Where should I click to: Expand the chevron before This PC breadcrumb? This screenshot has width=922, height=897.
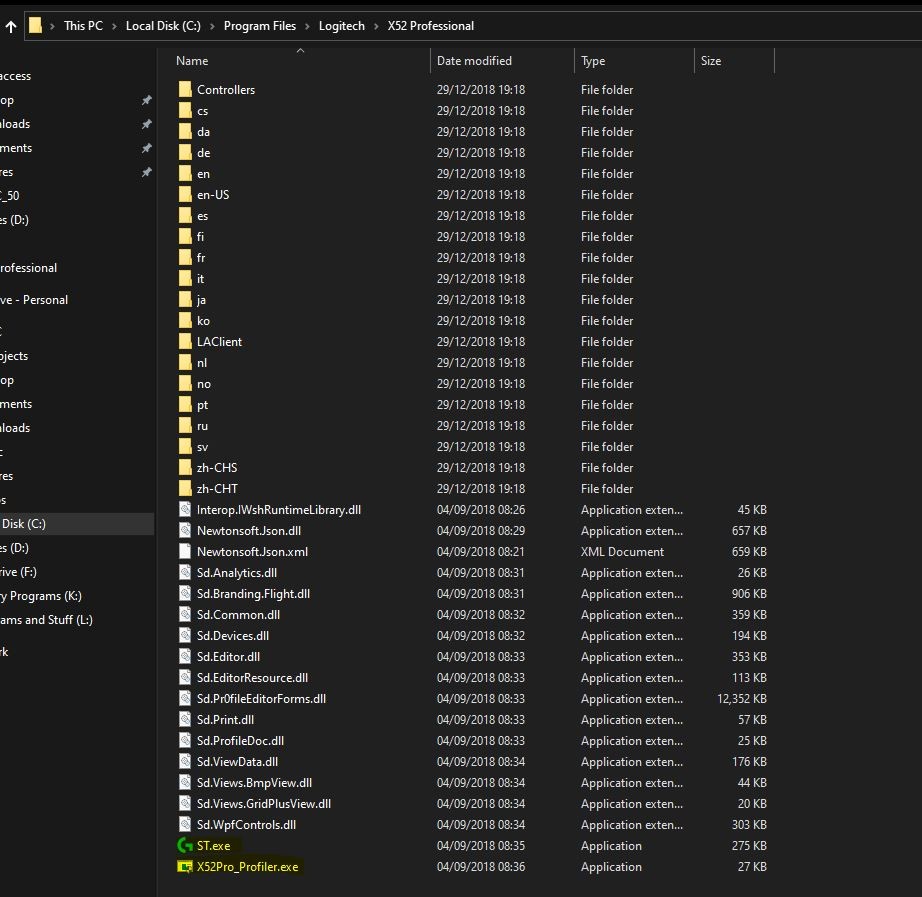52,26
